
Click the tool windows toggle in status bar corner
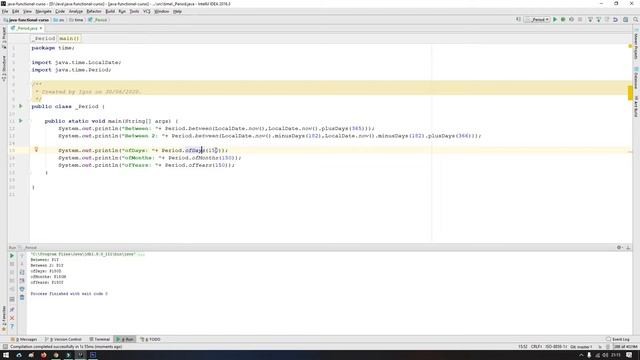click(x=5, y=347)
